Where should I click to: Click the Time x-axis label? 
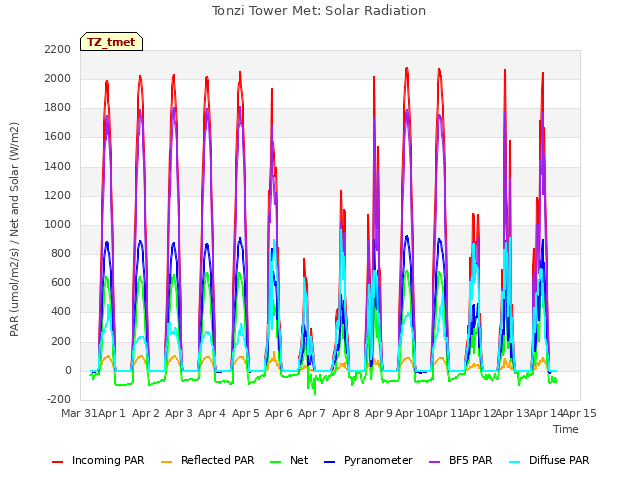point(566,429)
